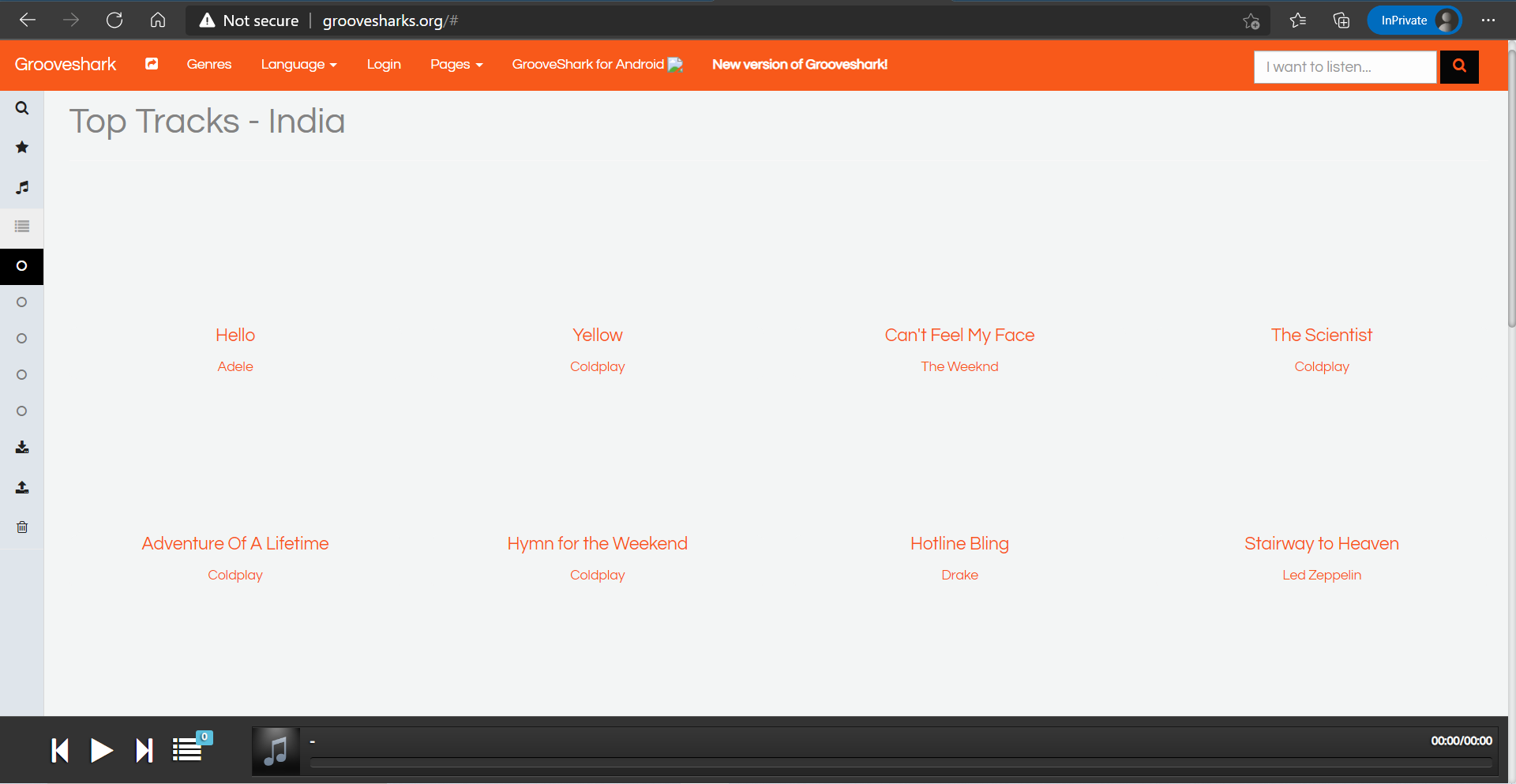Add this page to favorites star-plus icon
This screenshot has width=1516, height=784.
pos(1251,21)
